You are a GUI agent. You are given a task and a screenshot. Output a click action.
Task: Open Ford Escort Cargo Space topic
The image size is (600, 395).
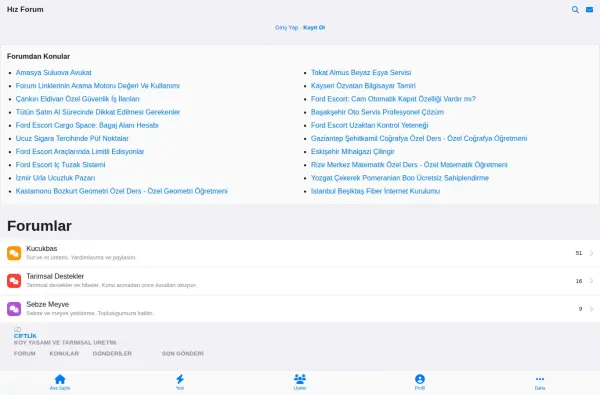87,126
